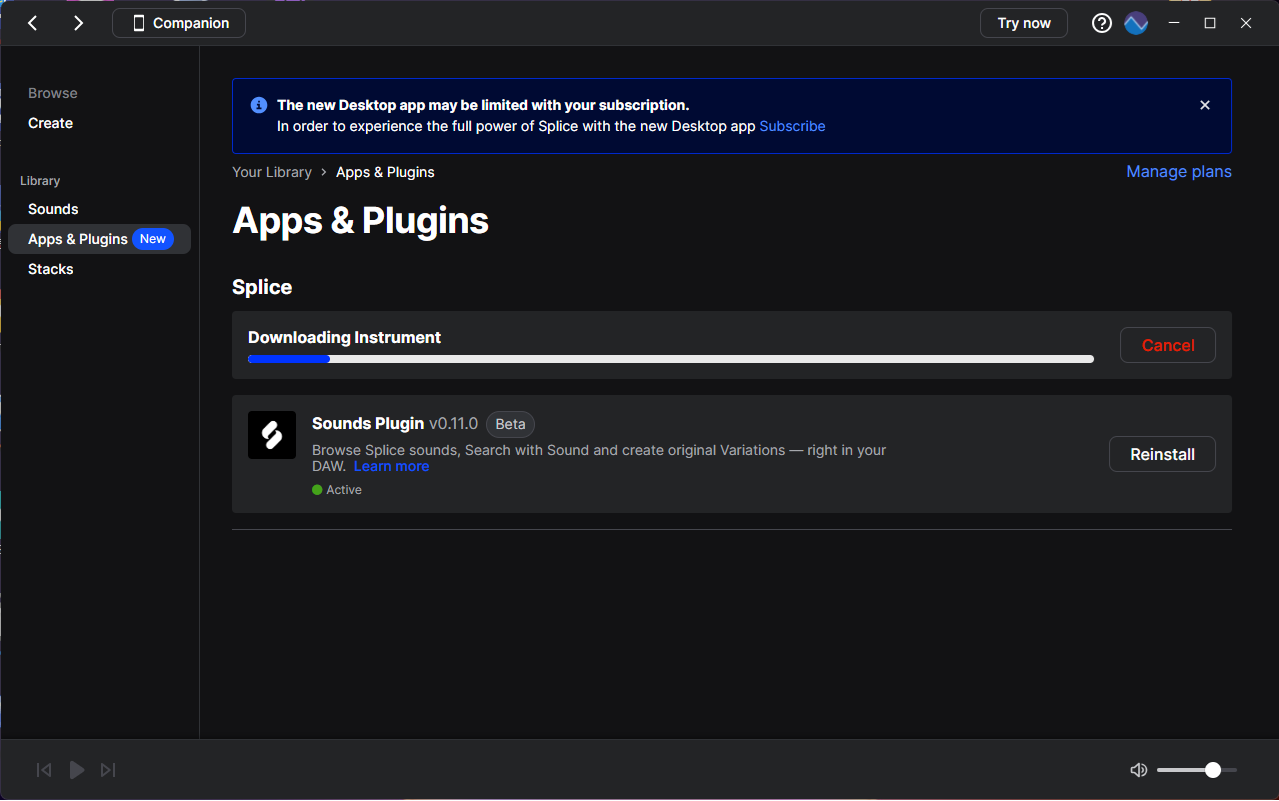Image resolution: width=1279 pixels, height=801 pixels.
Task: Click the info icon in banner
Action: (259, 105)
